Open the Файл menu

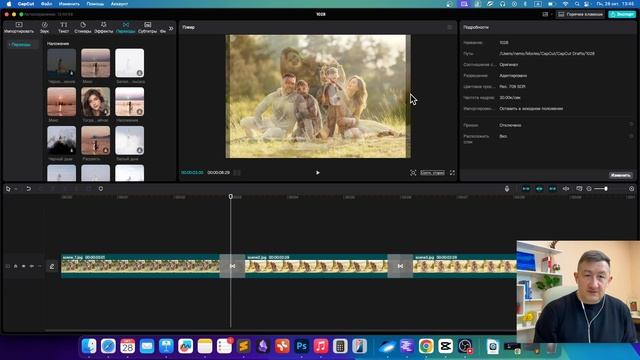[47, 4]
